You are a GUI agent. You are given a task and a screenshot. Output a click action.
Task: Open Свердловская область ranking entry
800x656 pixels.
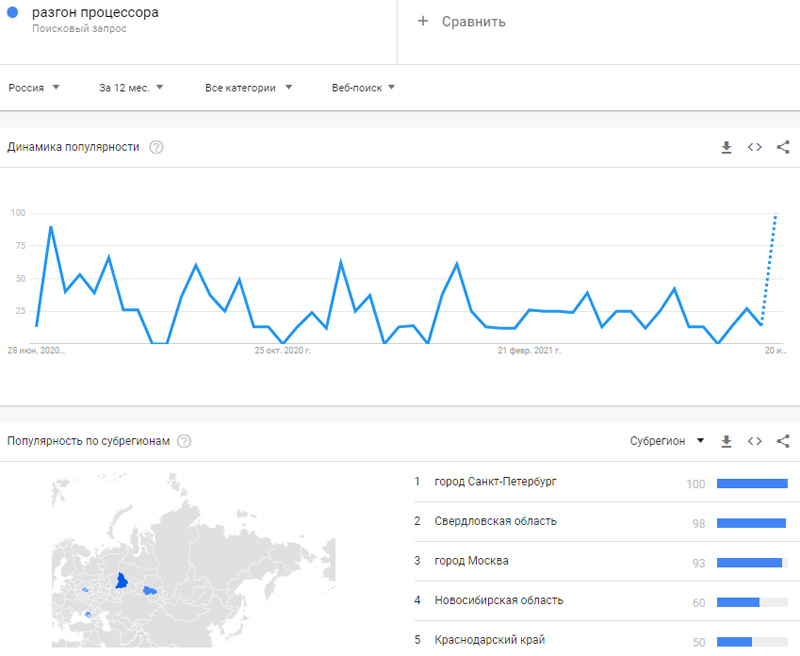496,522
